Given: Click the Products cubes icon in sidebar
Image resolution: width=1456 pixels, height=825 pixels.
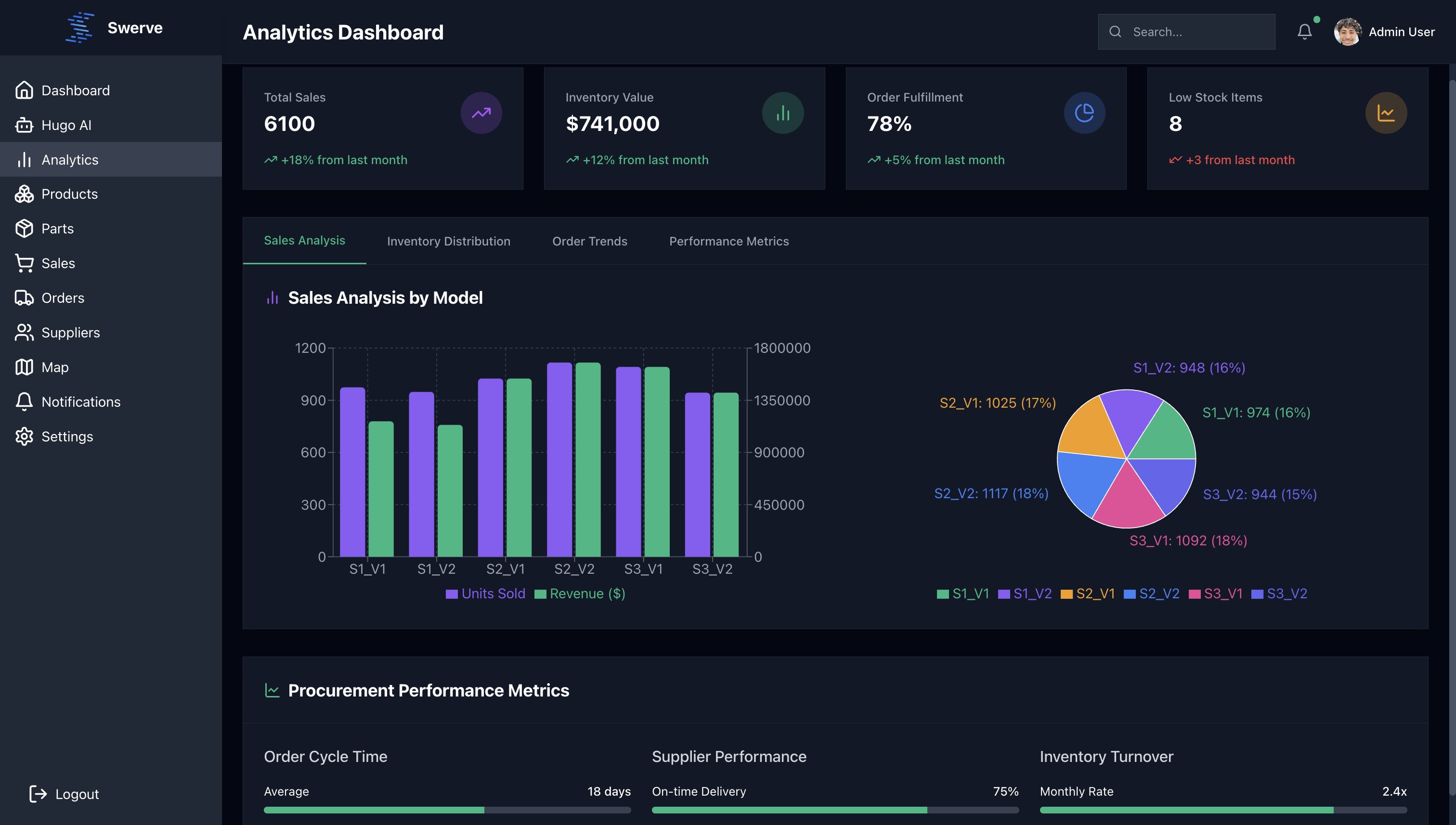Looking at the screenshot, I should (x=24, y=194).
